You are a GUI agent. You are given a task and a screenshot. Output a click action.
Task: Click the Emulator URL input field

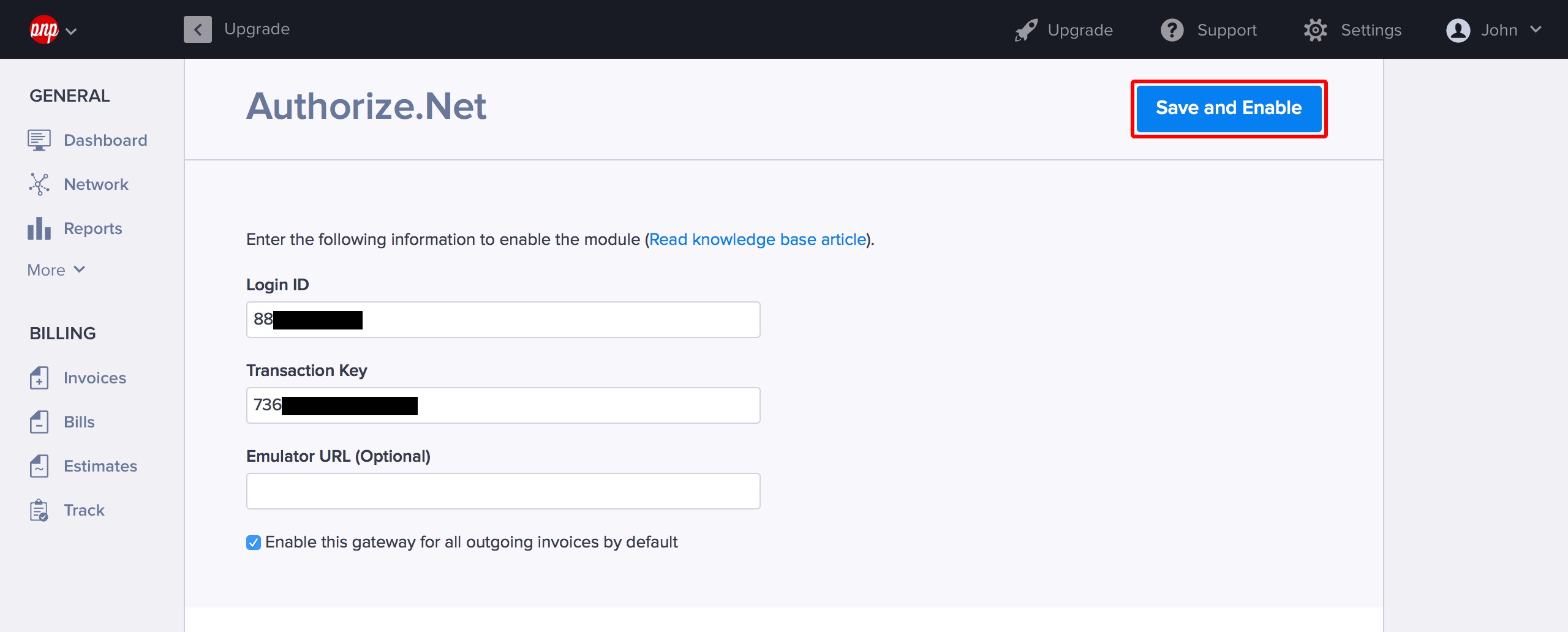coord(502,490)
